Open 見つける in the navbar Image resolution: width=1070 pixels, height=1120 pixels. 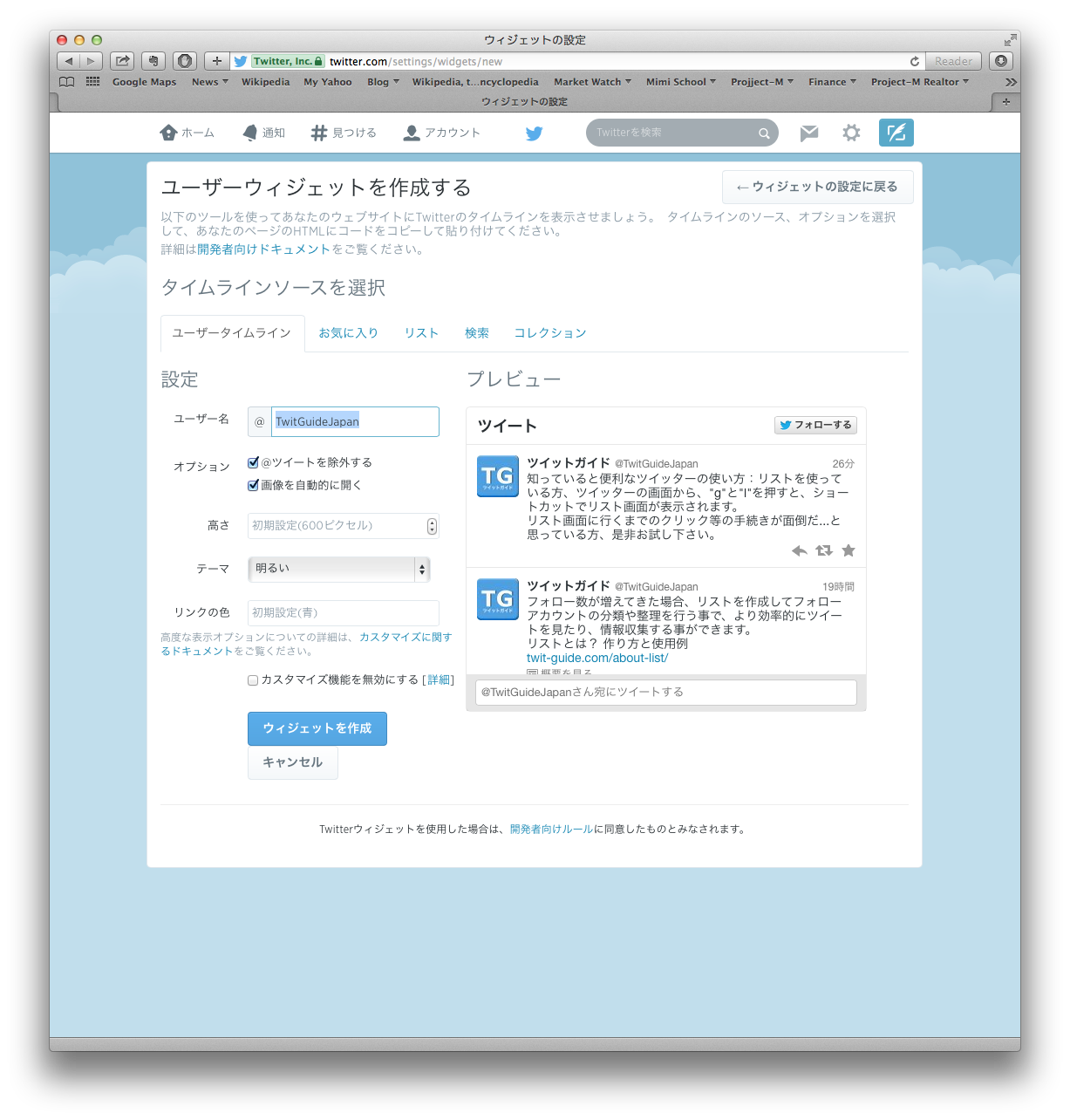coord(344,133)
